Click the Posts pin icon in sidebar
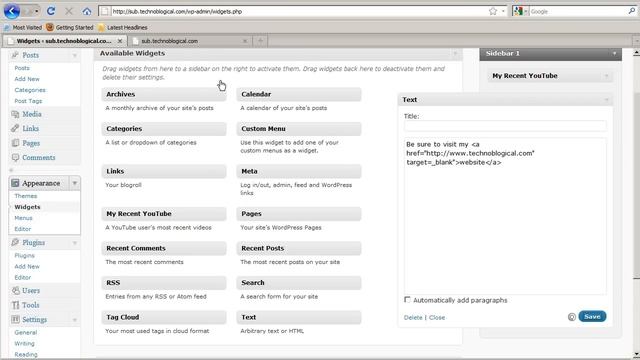Viewport: 640px width, 360px height. point(16,55)
